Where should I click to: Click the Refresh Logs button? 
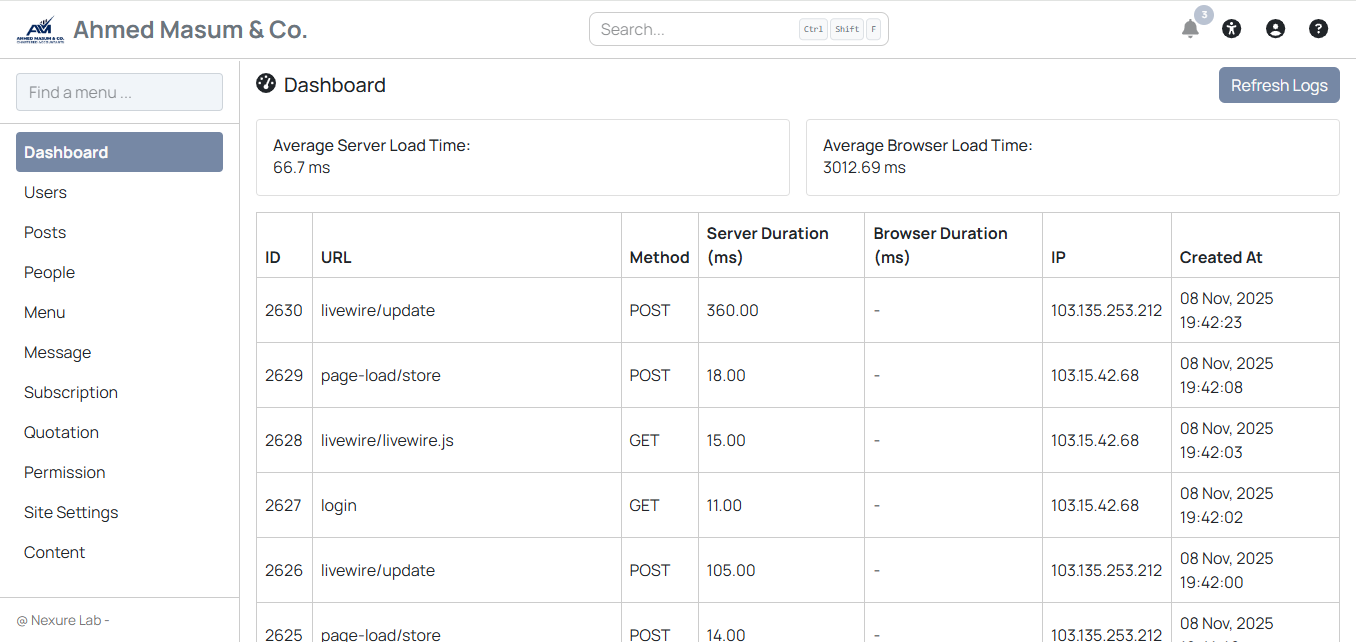[x=1278, y=85]
